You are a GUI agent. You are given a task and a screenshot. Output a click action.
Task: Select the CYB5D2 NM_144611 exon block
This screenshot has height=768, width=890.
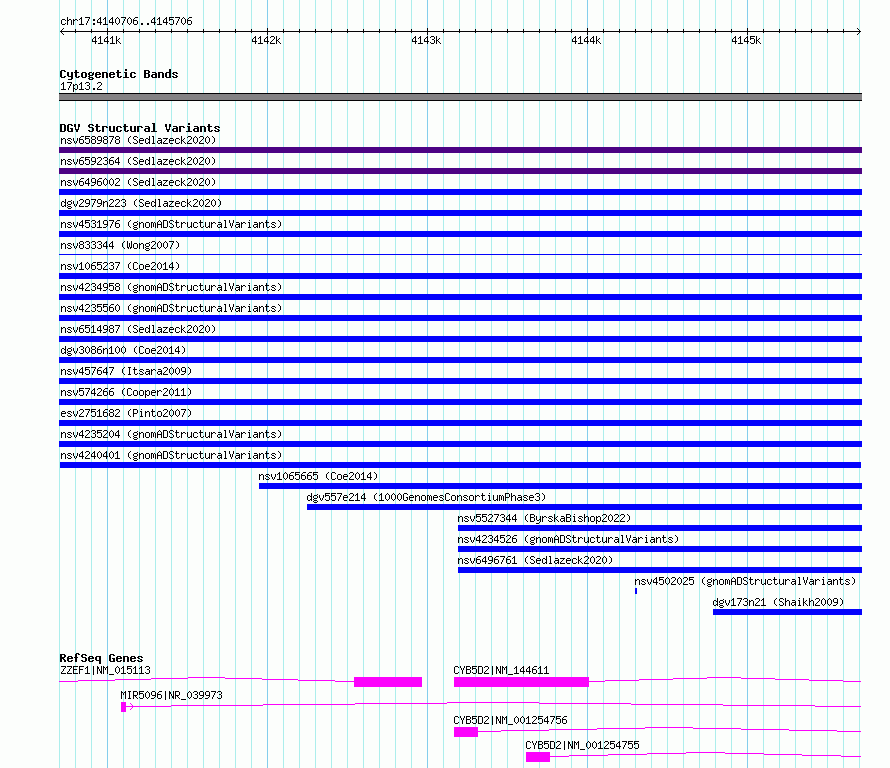coord(521,682)
